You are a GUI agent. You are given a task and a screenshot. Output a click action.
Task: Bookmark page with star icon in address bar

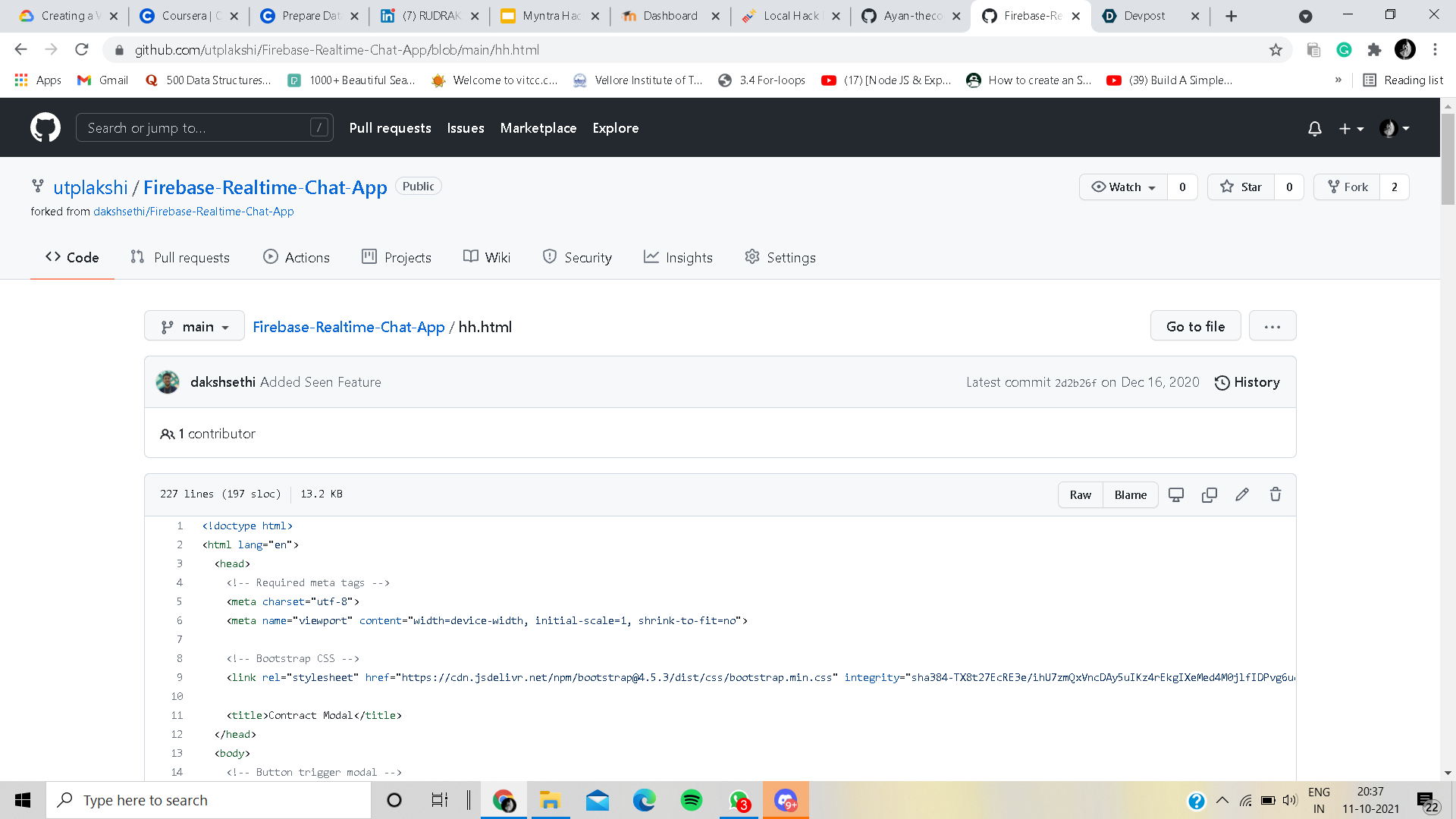tap(1276, 50)
